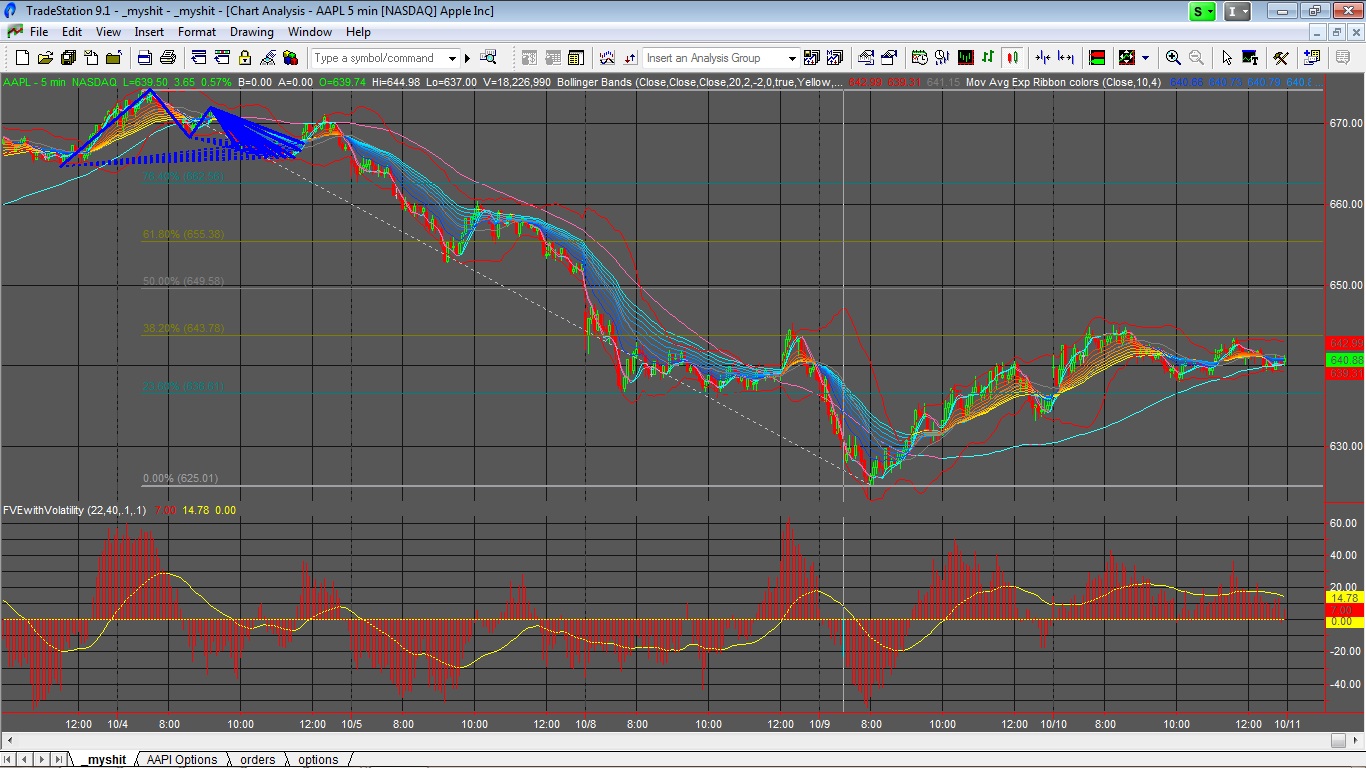Open the View menu
This screenshot has height=768, width=1366.
click(108, 32)
